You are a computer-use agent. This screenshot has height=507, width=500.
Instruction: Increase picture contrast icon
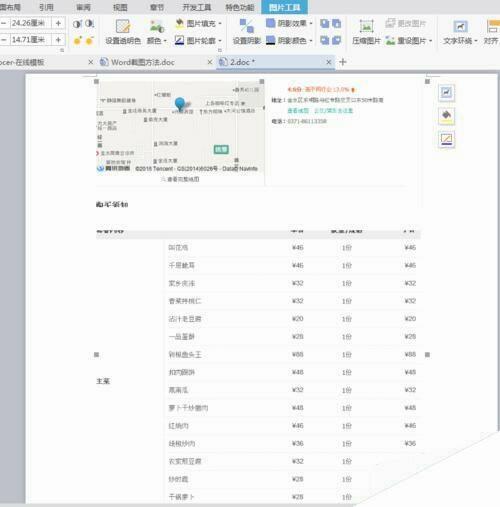pyautogui.click(x=77, y=24)
